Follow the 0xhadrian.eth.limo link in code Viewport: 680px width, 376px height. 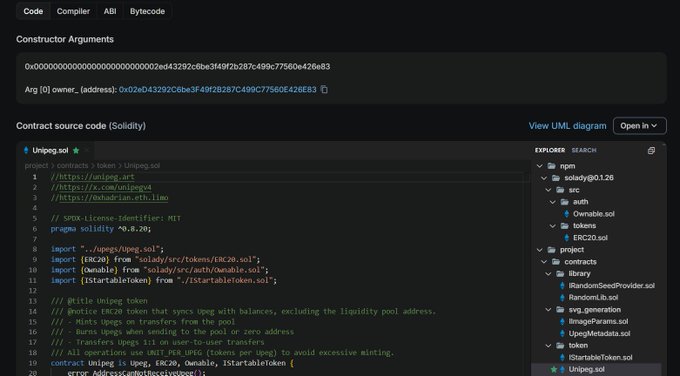pos(114,198)
